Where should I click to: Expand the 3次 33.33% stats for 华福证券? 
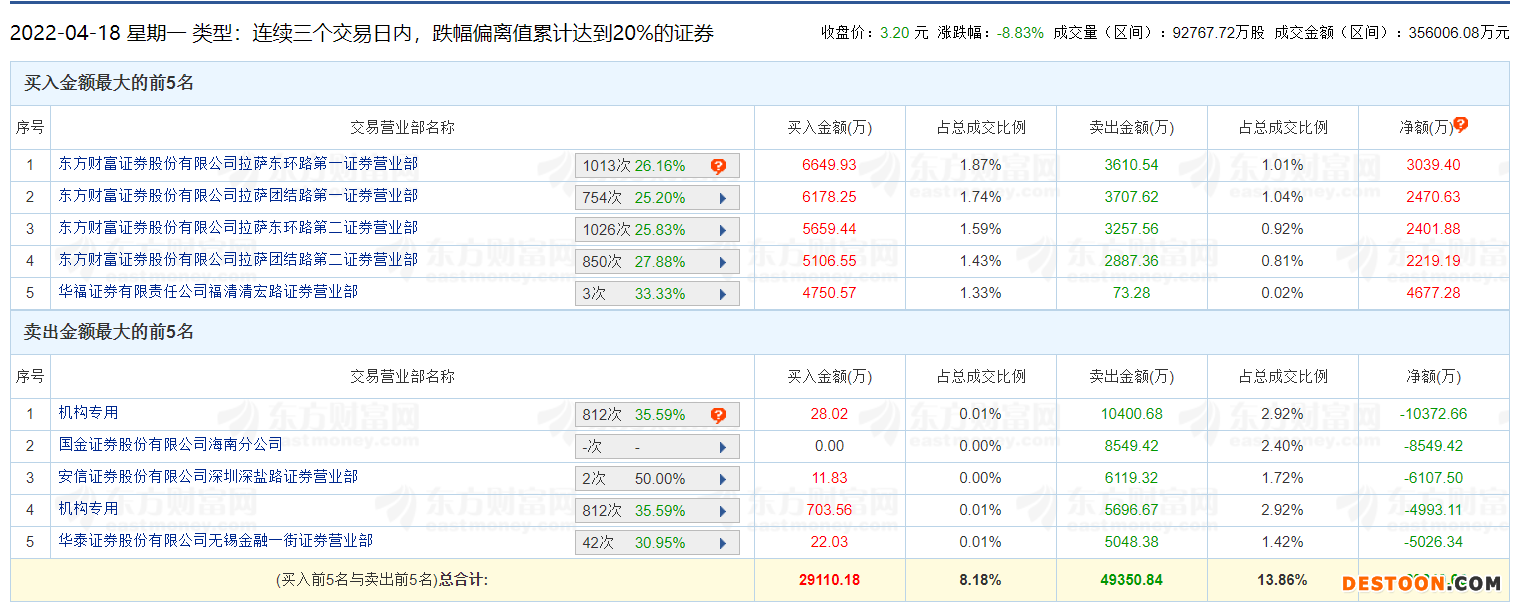pos(723,294)
